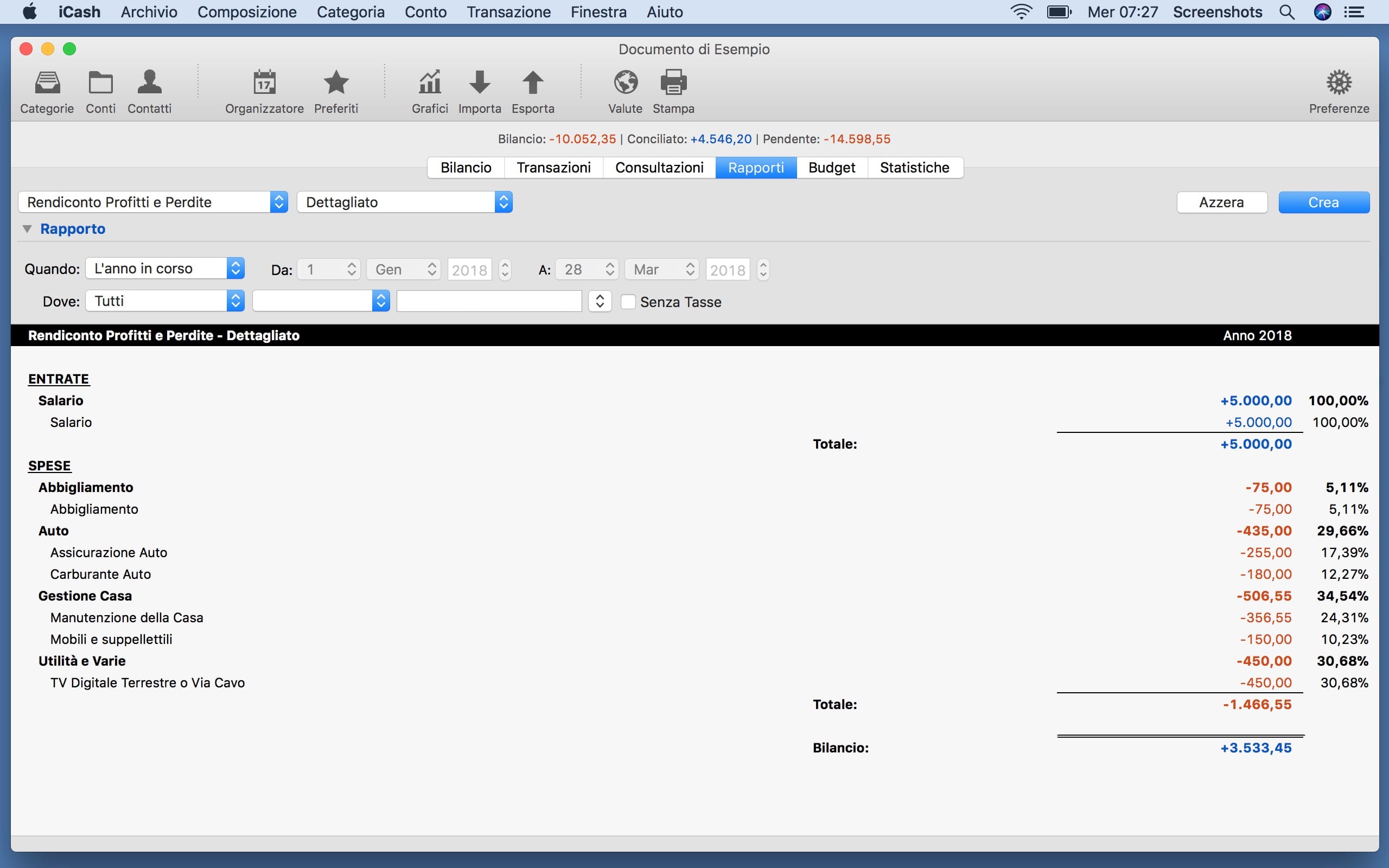This screenshot has width=1389, height=868.
Task: Click the Azzera button
Action: (1221, 202)
